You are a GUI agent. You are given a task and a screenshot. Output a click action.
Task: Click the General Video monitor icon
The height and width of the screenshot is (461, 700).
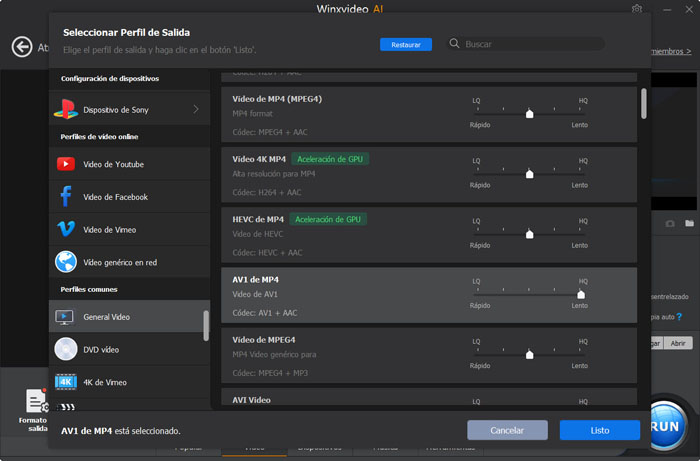point(65,317)
